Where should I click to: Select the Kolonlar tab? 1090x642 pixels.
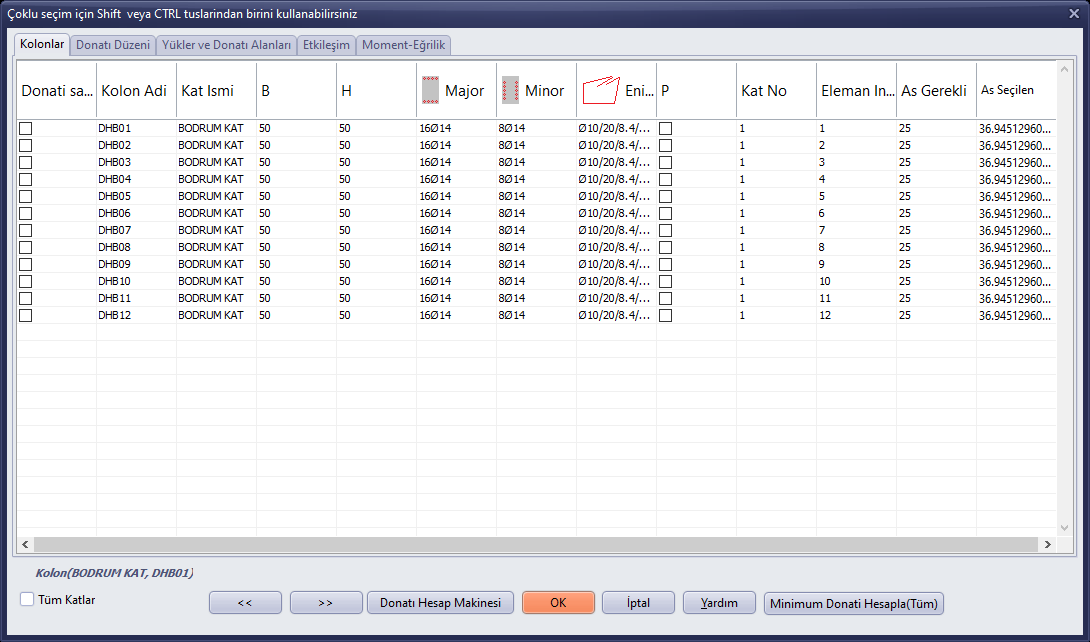pos(42,44)
